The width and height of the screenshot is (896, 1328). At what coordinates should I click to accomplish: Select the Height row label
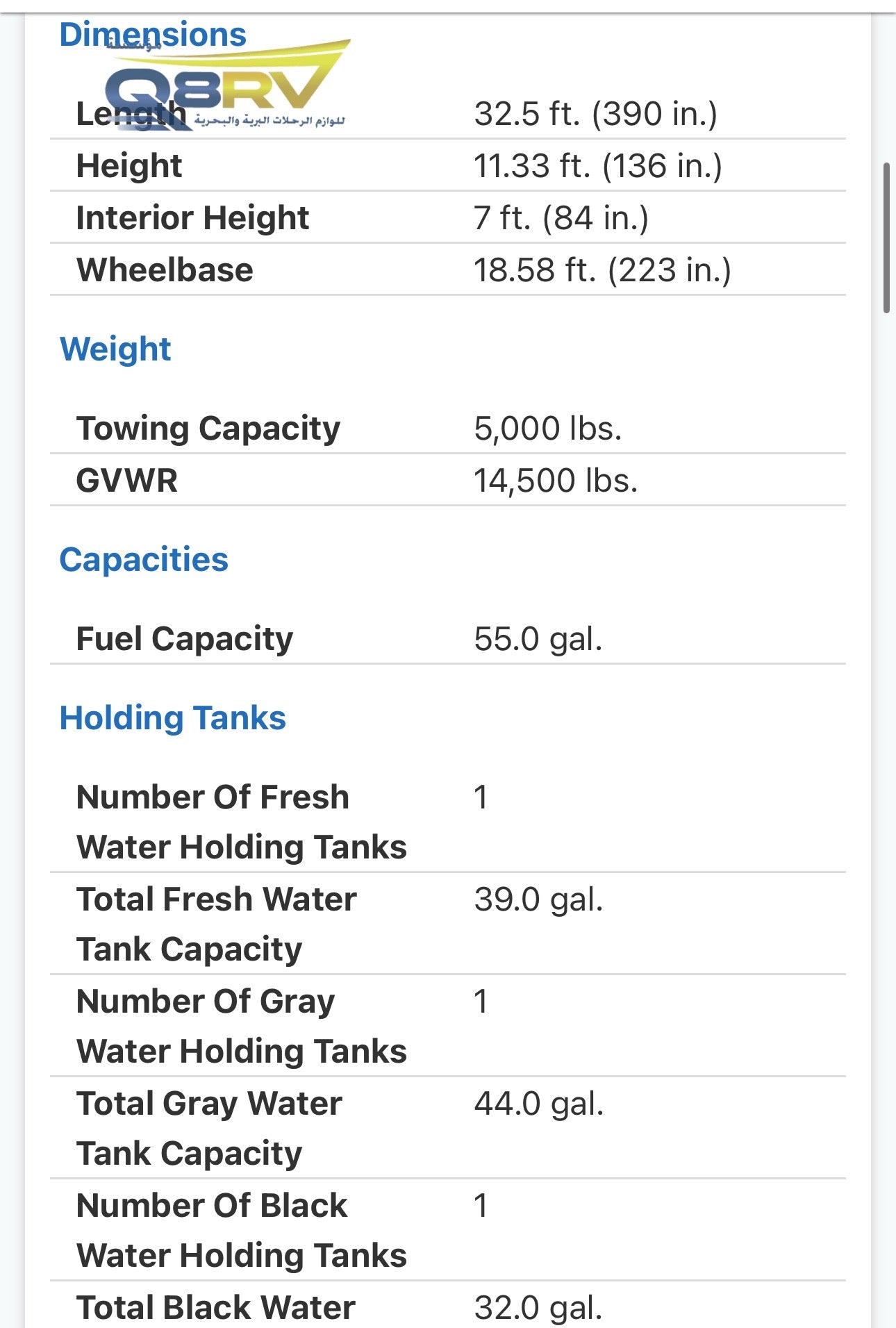pos(129,166)
